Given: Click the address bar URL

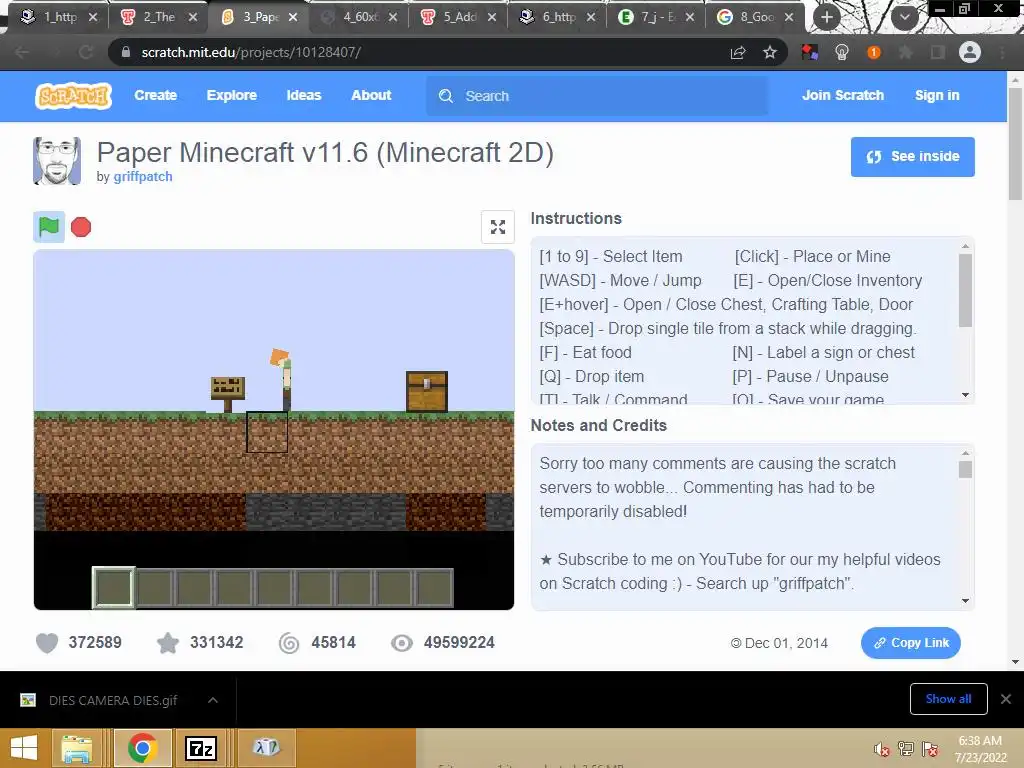Looking at the screenshot, I should point(251,52).
